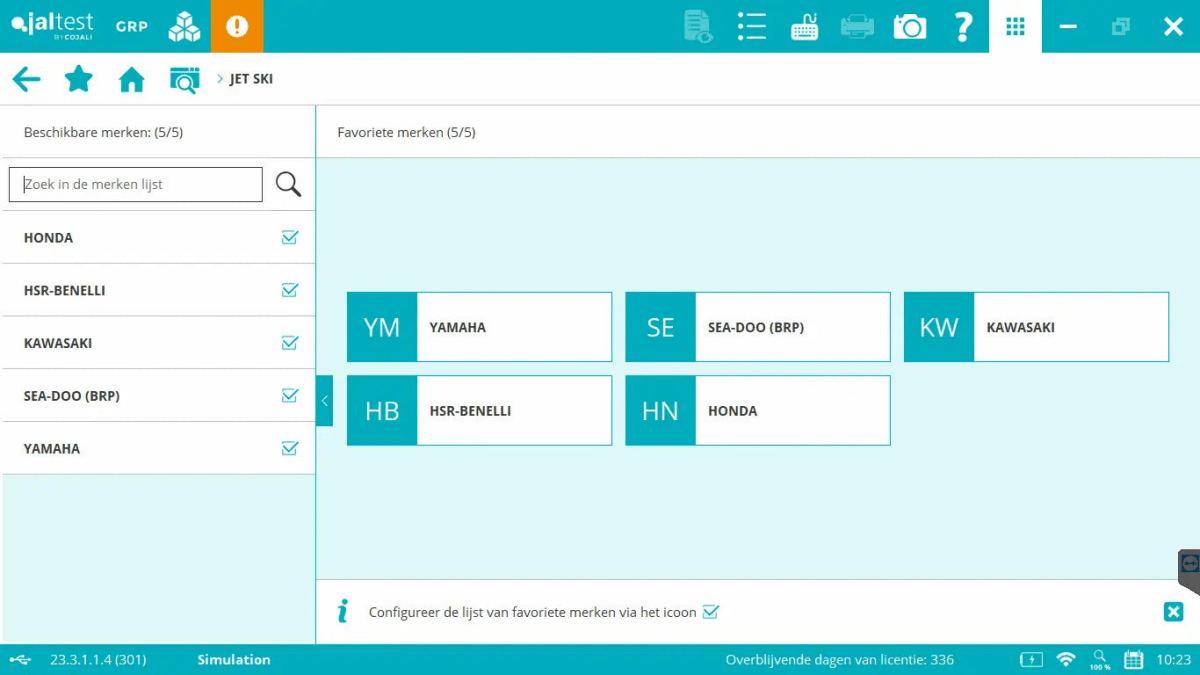1200x675 pixels.
Task: Click the Simulation status label
Action: [x=234, y=660]
